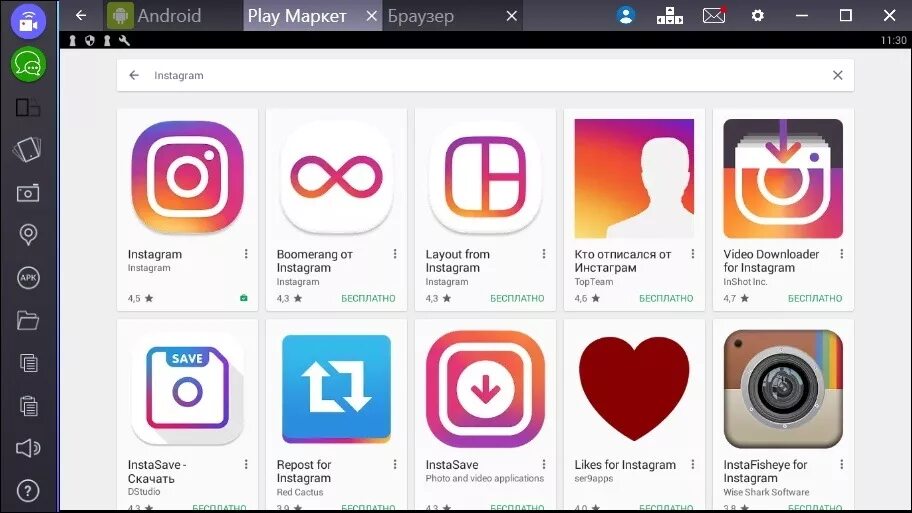Open the 'Boomerang от Instagram' title
This screenshot has height=513, width=912.
coord(315,261)
